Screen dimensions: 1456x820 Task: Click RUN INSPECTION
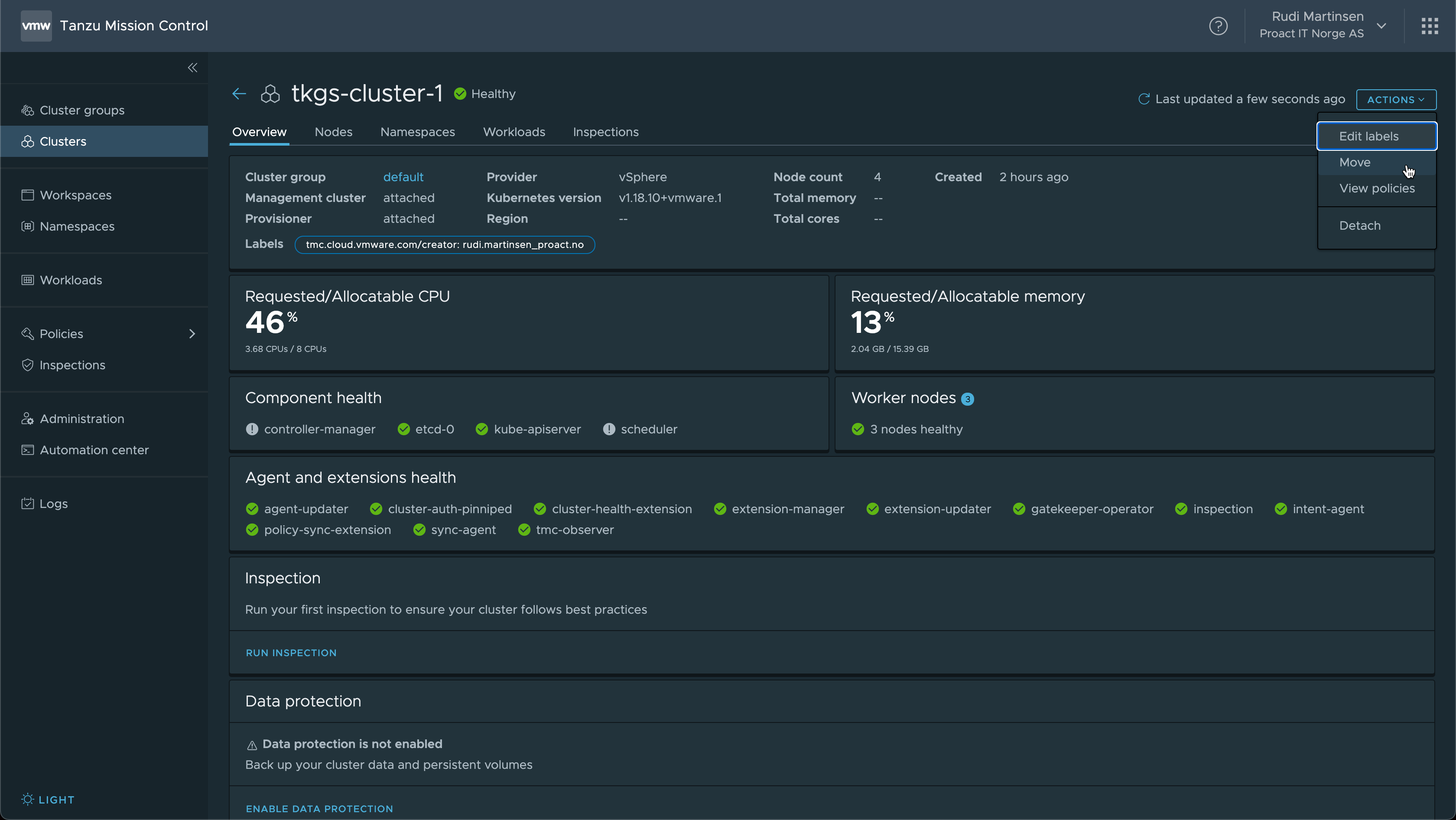pyautogui.click(x=291, y=653)
